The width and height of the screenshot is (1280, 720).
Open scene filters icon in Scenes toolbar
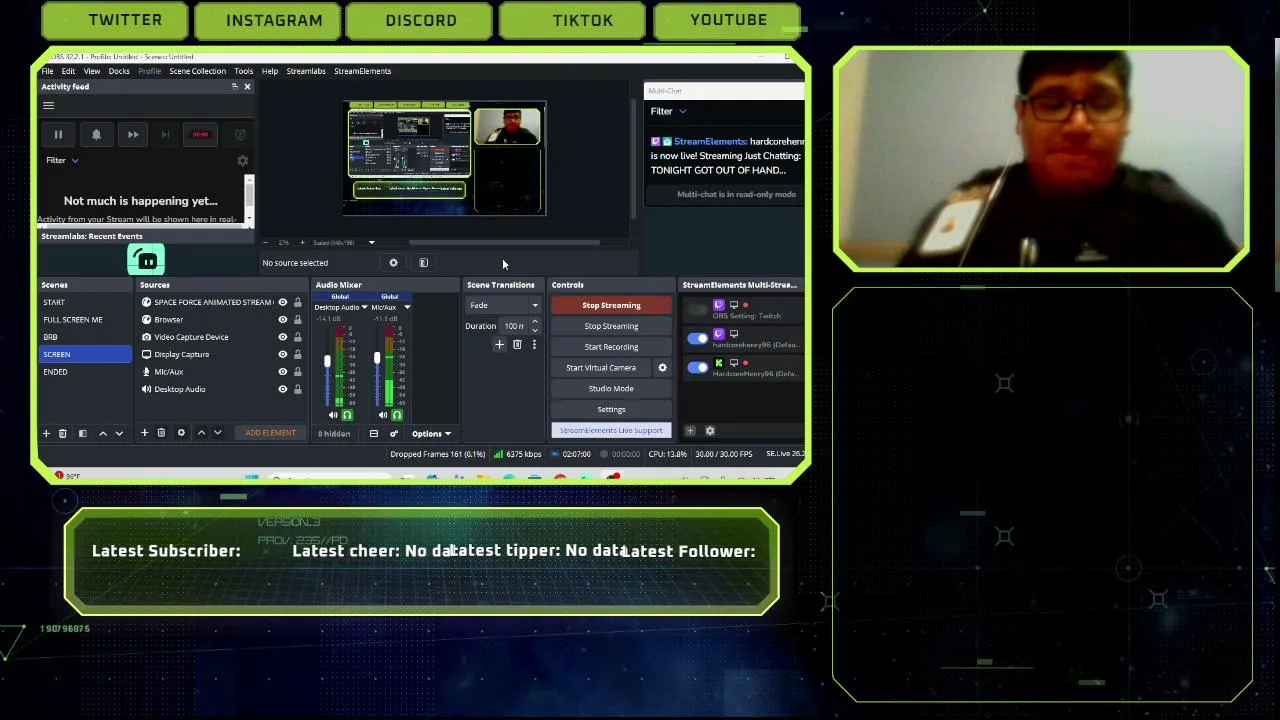(x=83, y=433)
